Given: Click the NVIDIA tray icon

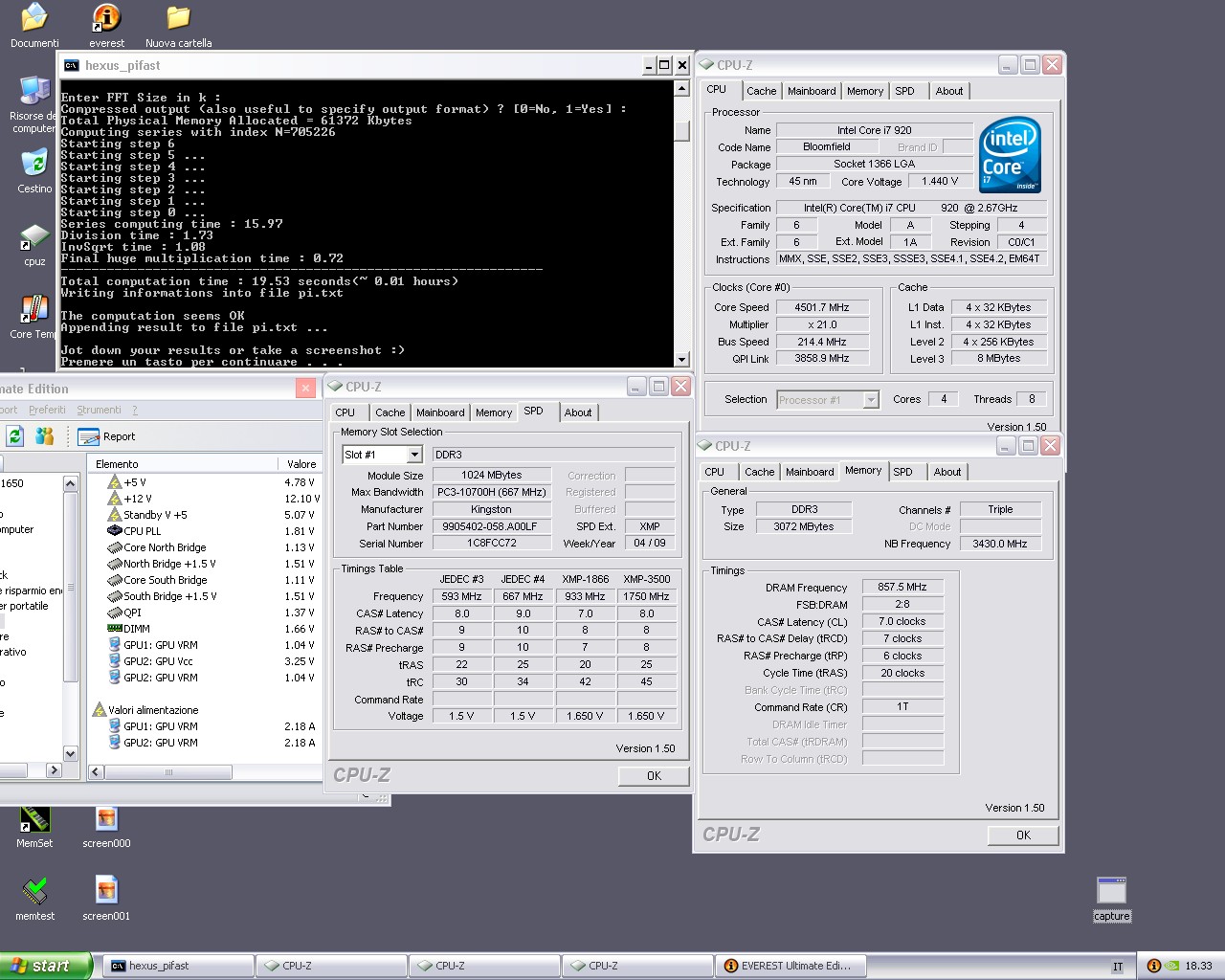Looking at the screenshot, I should (1171, 966).
